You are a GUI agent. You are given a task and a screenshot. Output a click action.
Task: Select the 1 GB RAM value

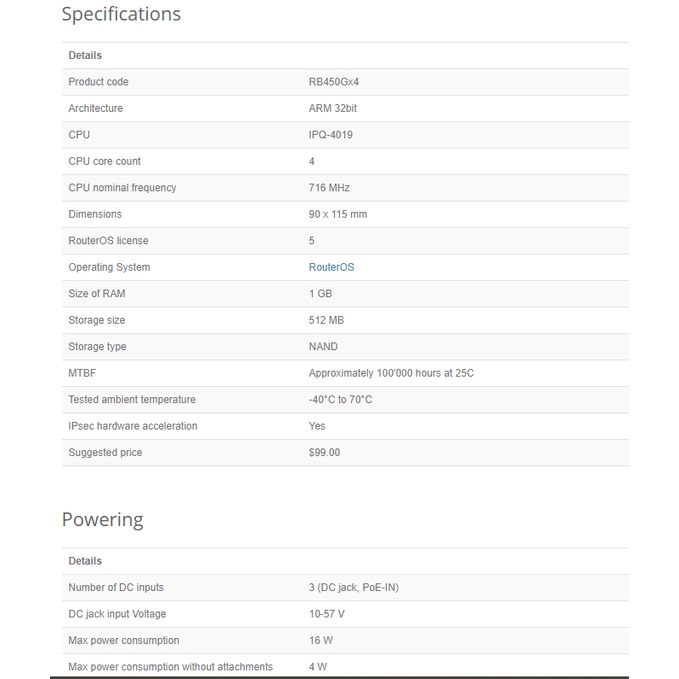point(320,294)
